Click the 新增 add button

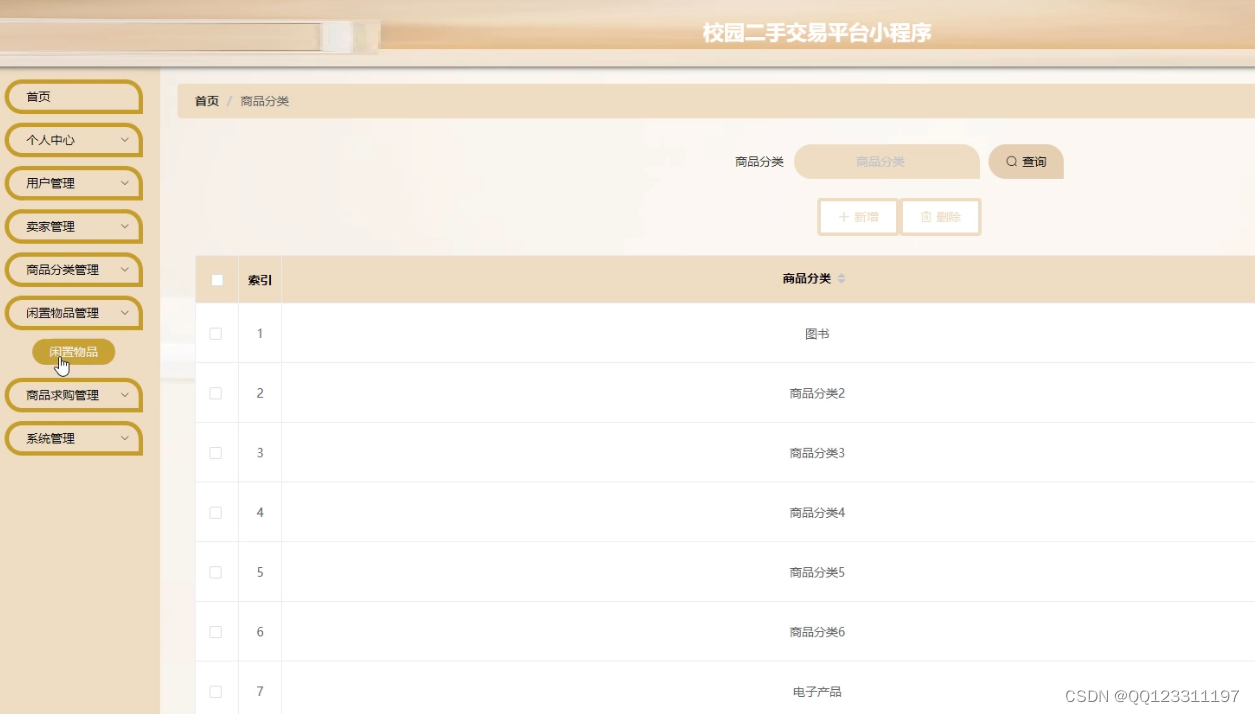[x=858, y=217]
